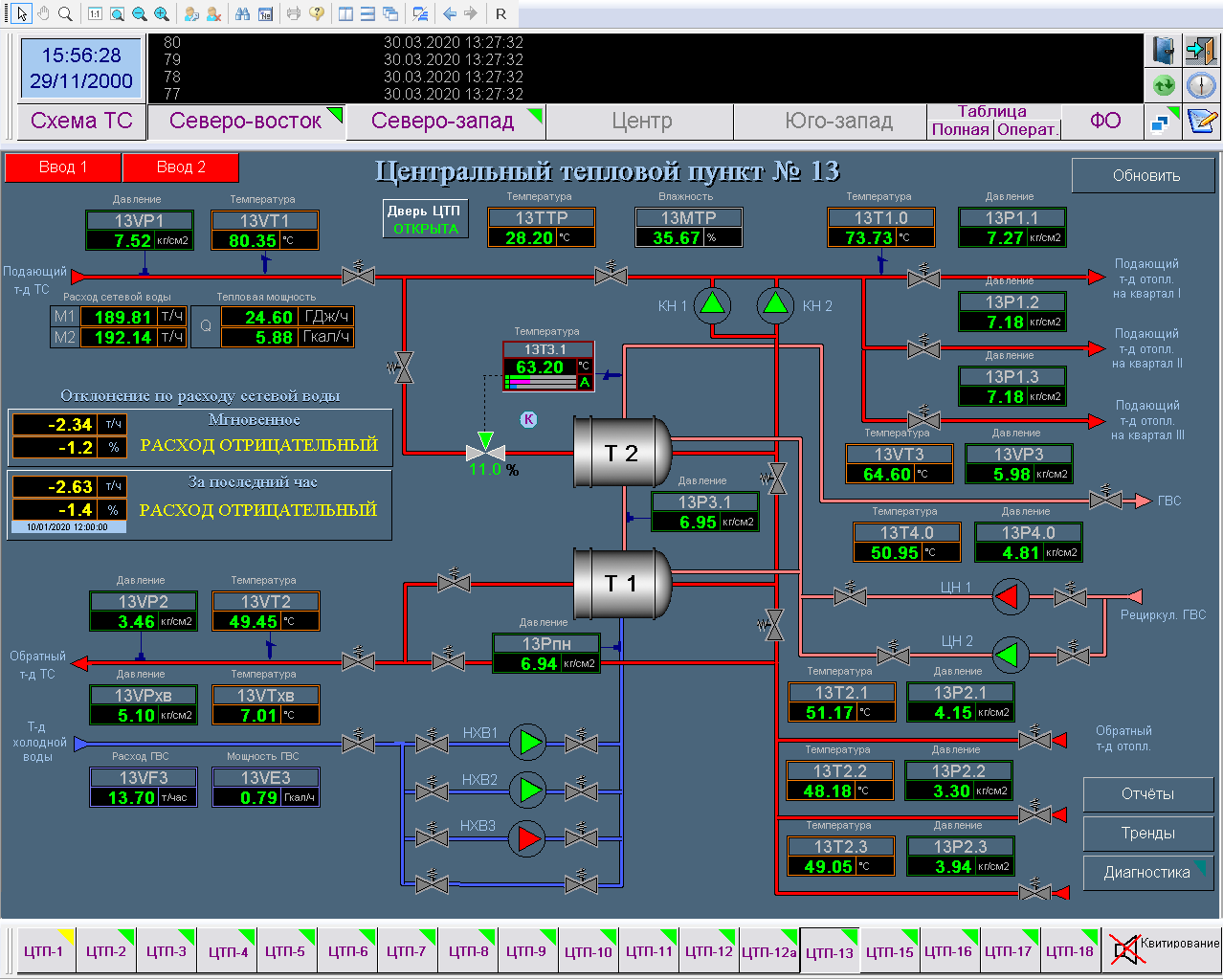
Task: Open the Схема ТС tab
Action: click(81, 122)
